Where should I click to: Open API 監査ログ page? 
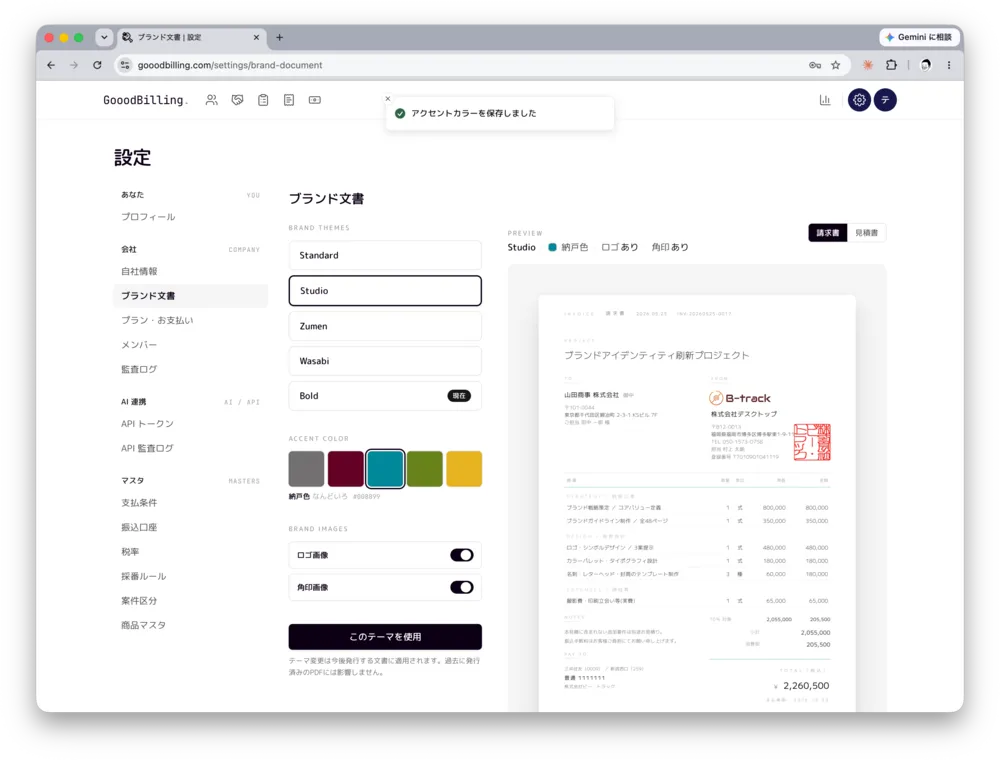point(147,448)
